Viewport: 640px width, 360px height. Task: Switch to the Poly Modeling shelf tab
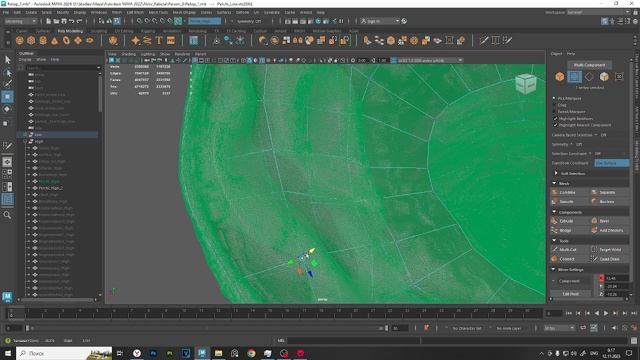click(70, 31)
